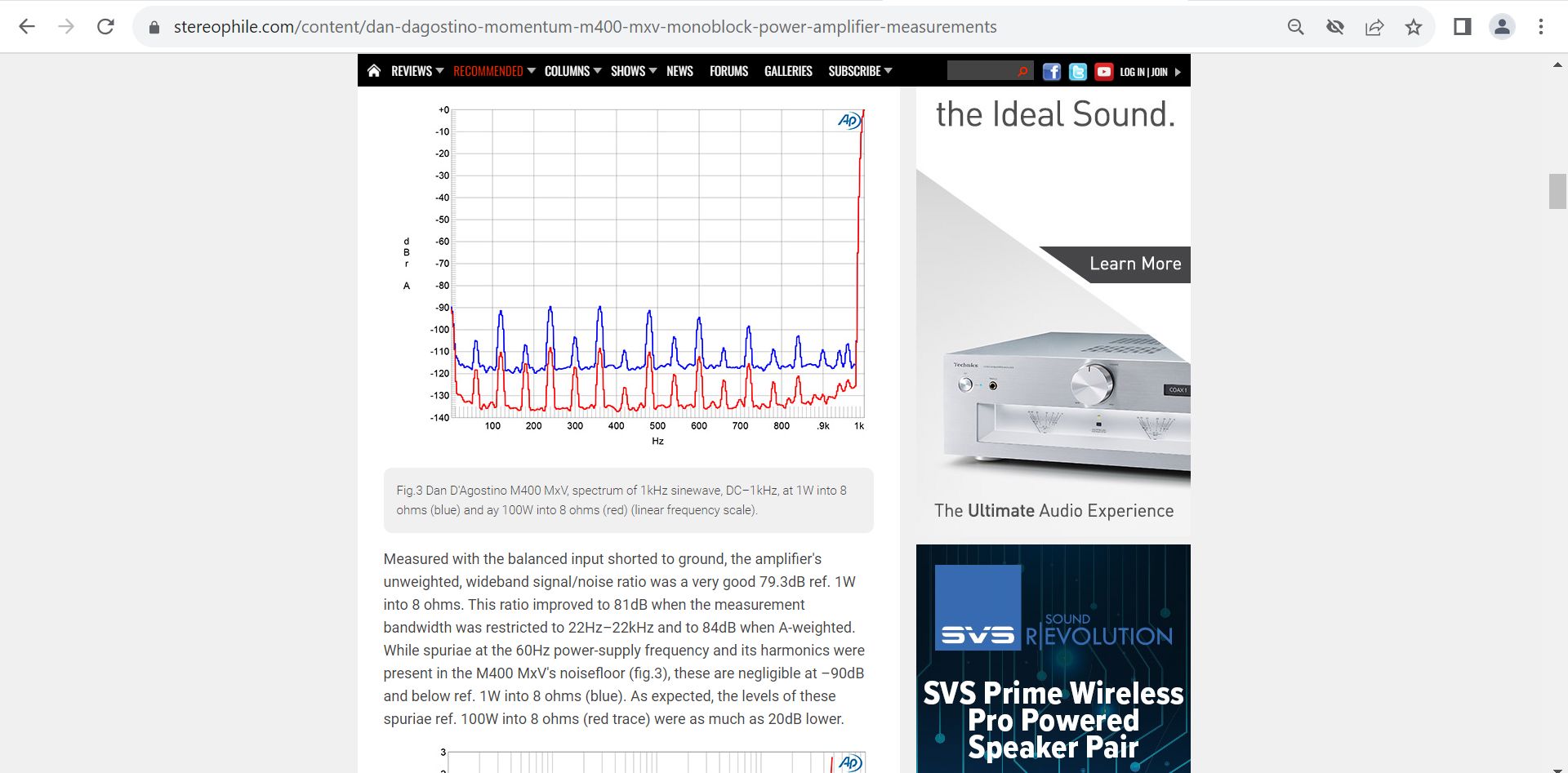
Task: Click the URL address bar
Action: pyautogui.click(x=585, y=27)
